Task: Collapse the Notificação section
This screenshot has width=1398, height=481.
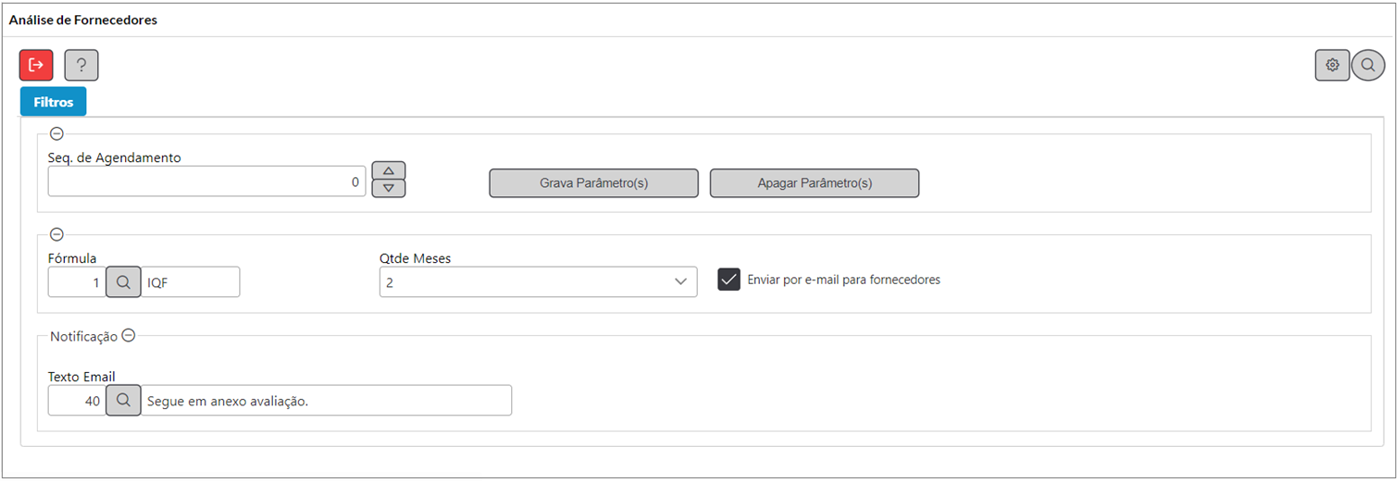Action: tap(128, 336)
